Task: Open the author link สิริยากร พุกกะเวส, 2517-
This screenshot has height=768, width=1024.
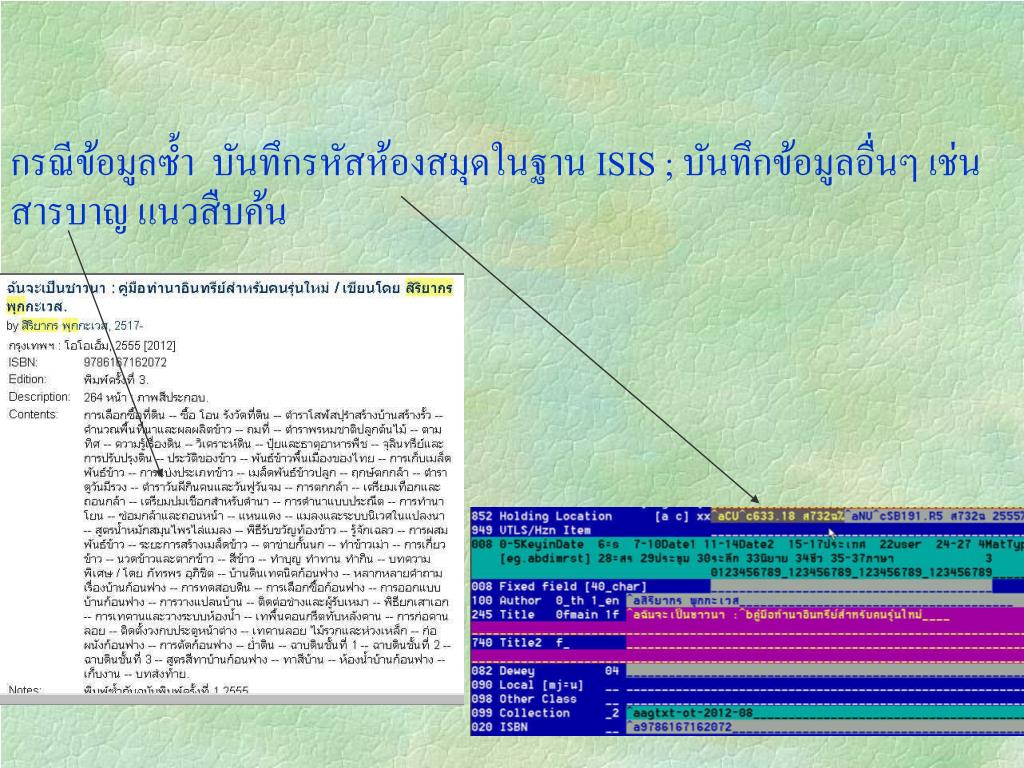Action: click(x=82, y=325)
